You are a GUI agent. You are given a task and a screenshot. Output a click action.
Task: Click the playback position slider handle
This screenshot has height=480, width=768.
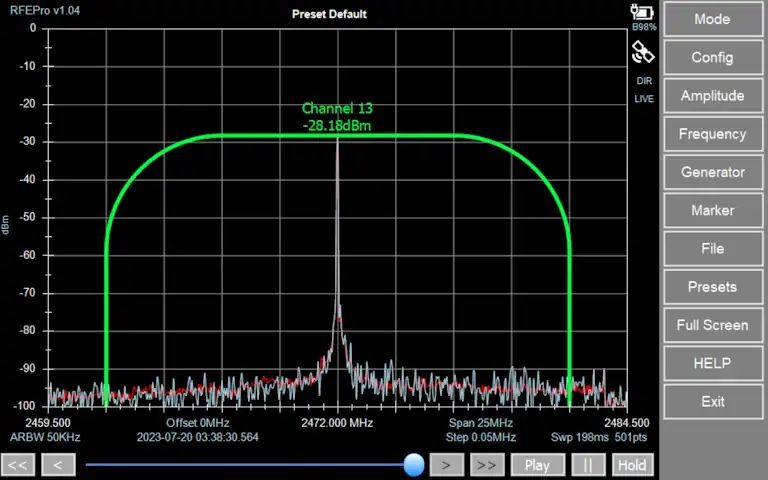click(413, 464)
